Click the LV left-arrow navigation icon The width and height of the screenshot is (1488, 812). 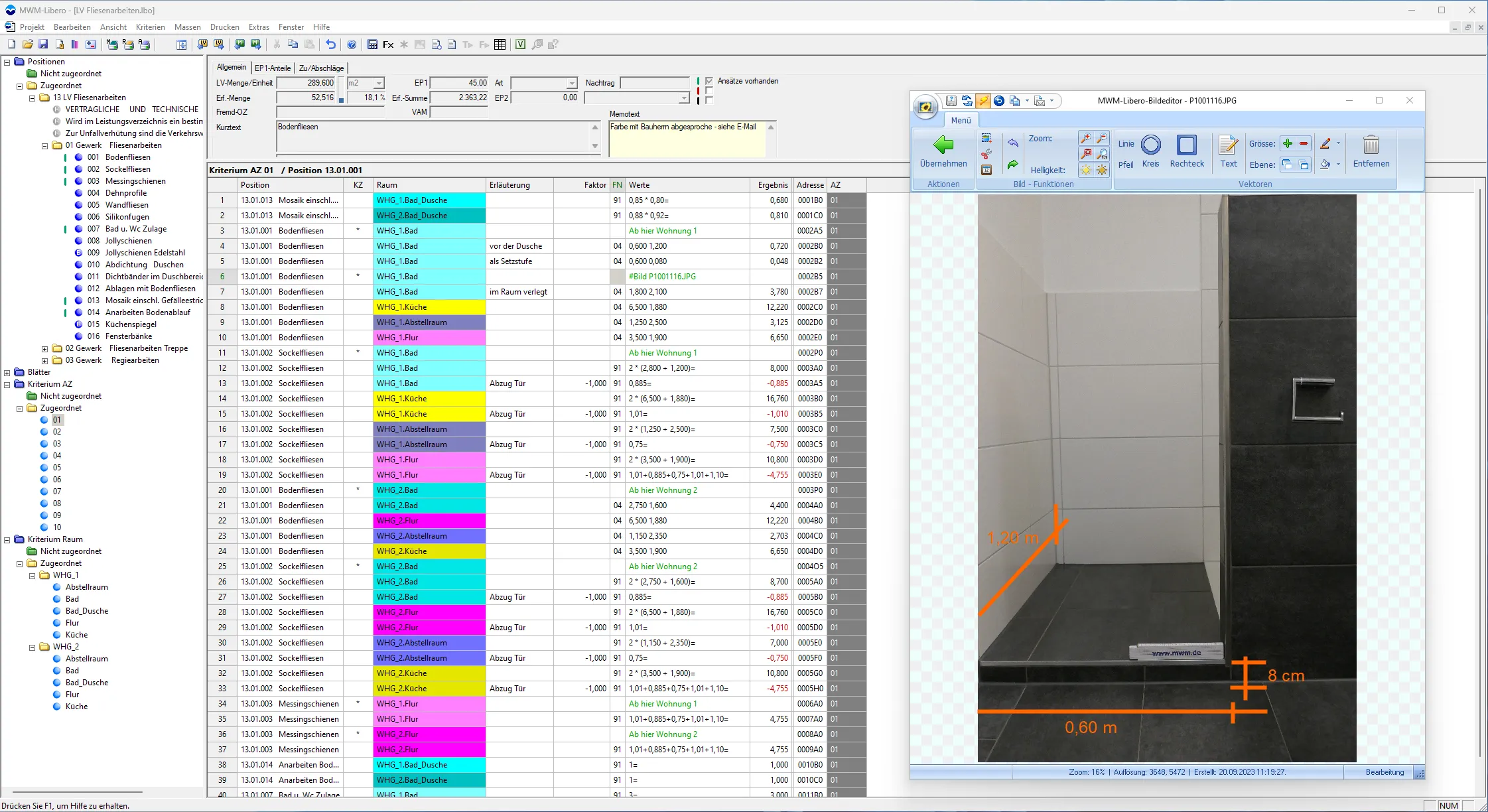[x=202, y=44]
